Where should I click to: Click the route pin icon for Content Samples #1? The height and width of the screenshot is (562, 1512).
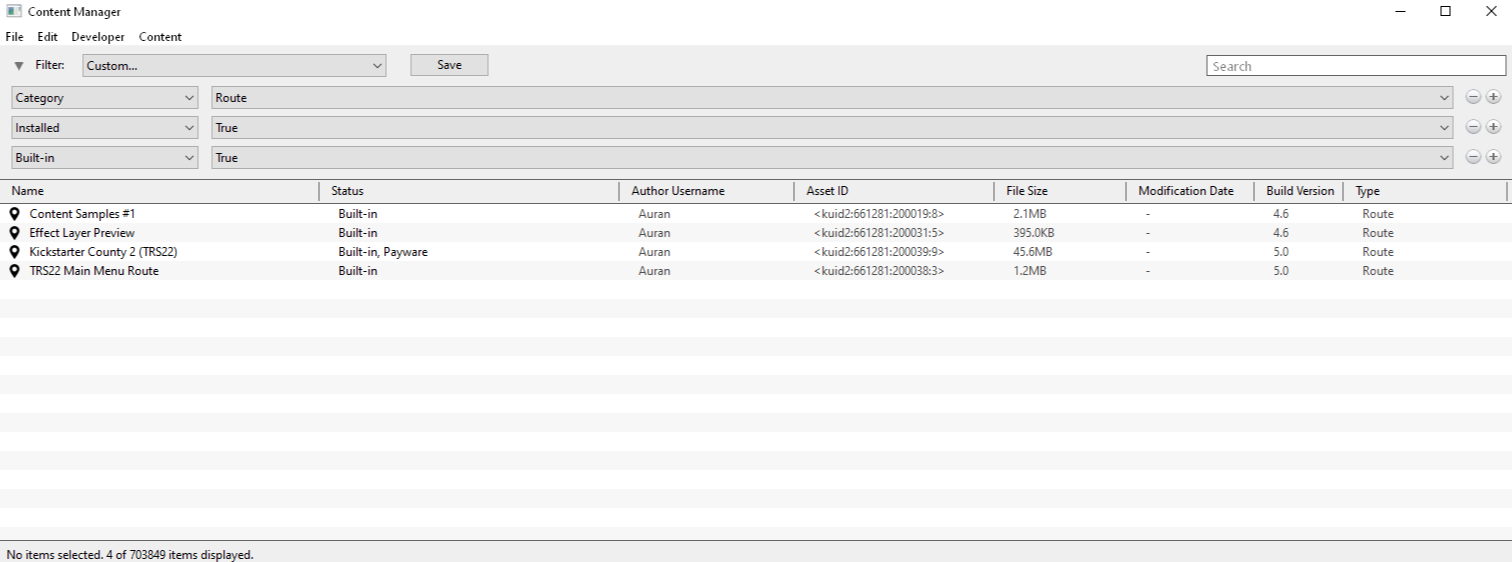pos(14,214)
